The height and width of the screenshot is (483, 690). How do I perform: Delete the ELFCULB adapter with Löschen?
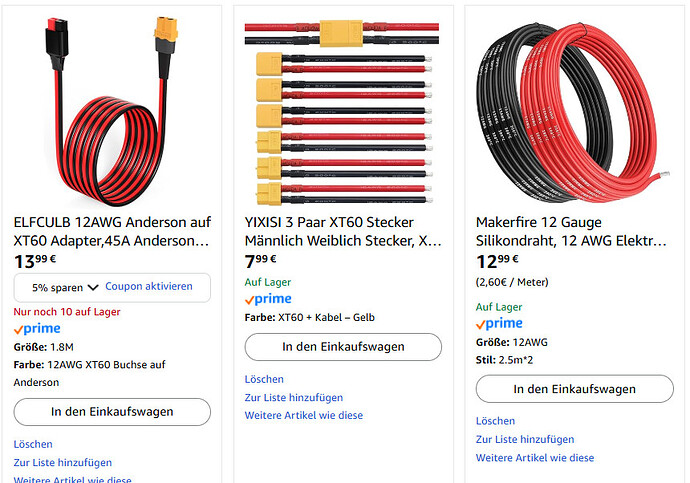coord(33,444)
